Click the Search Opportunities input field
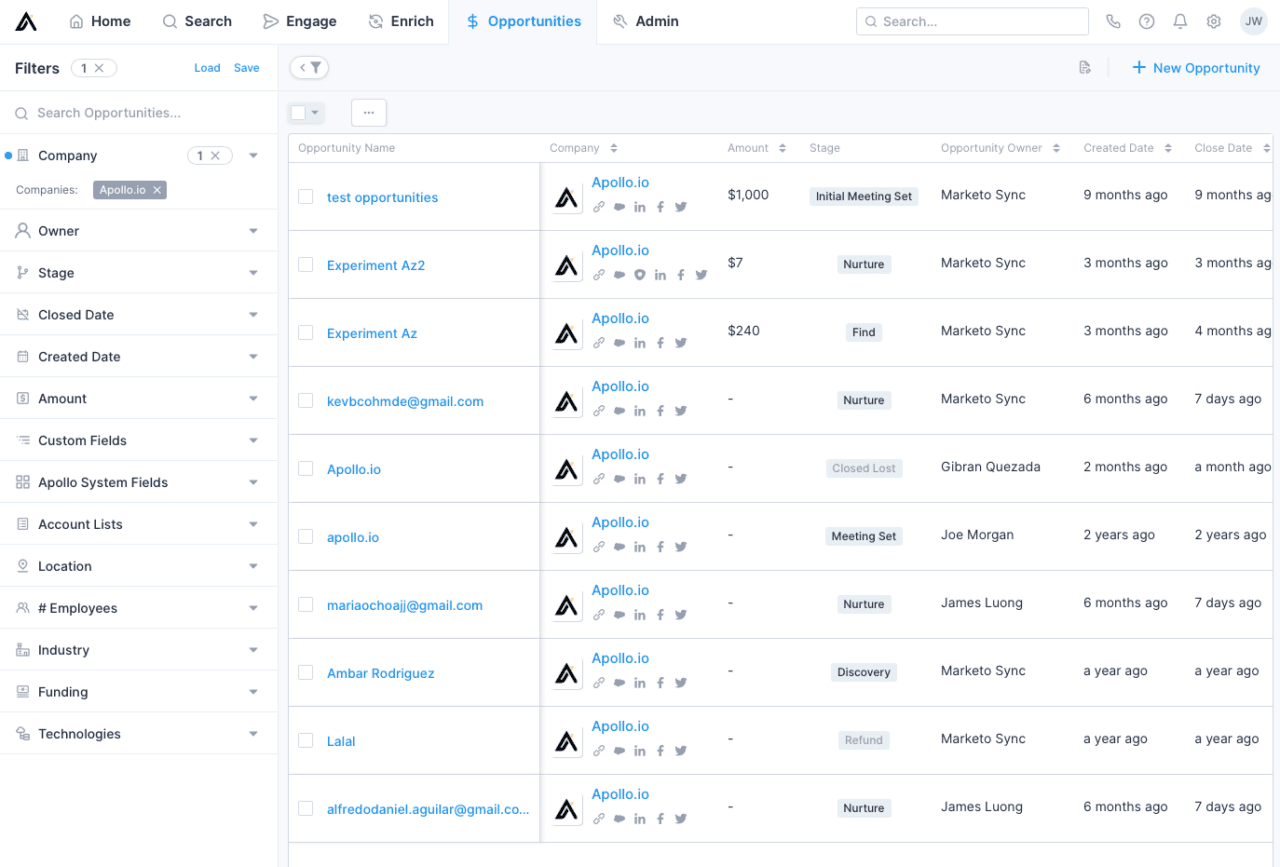 (x=140, y=113)
